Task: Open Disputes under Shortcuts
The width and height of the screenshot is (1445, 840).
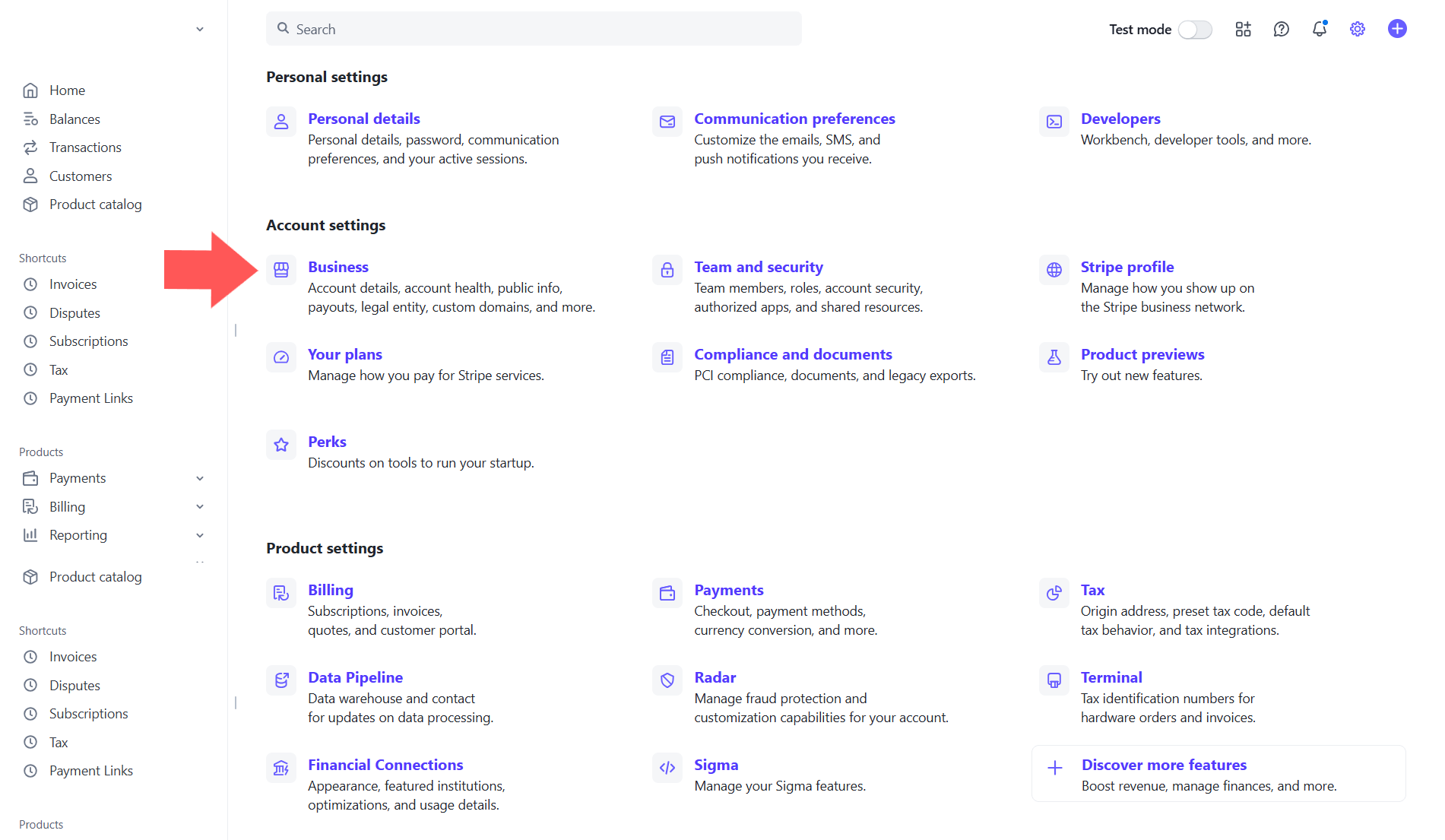Action: point(74,312)
